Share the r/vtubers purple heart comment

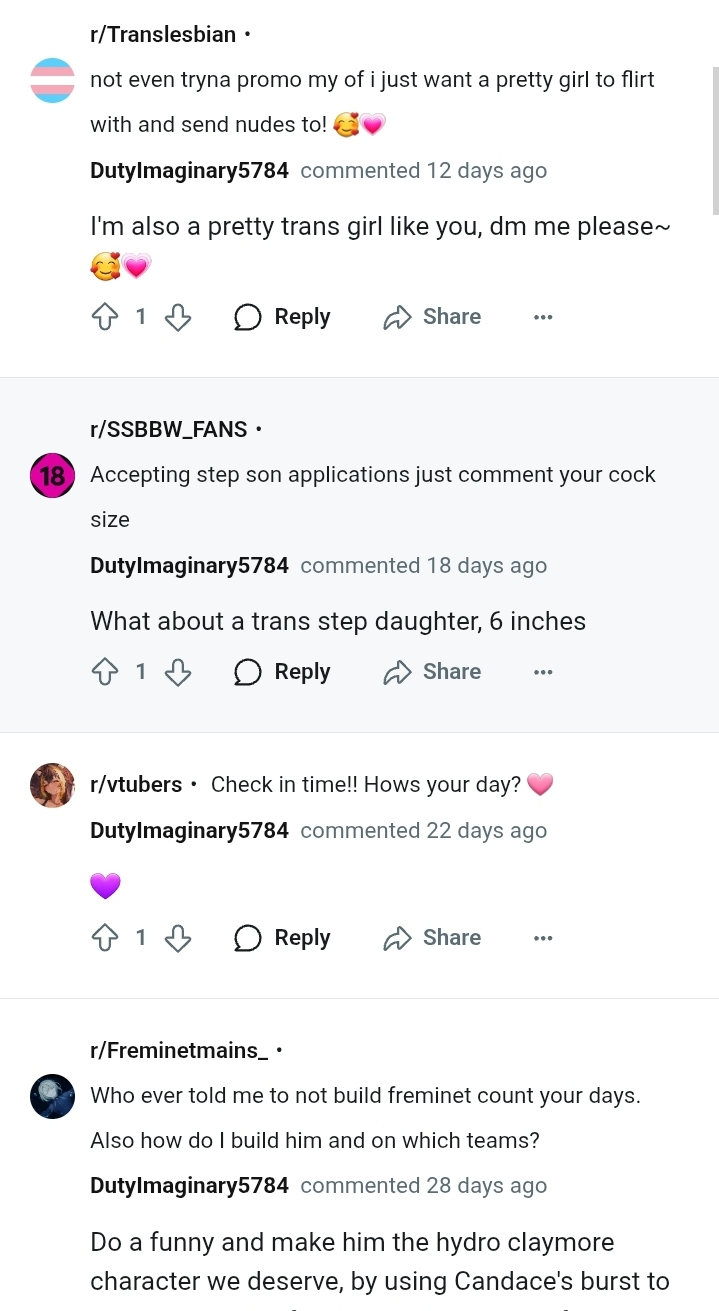[x=432, y=938]
